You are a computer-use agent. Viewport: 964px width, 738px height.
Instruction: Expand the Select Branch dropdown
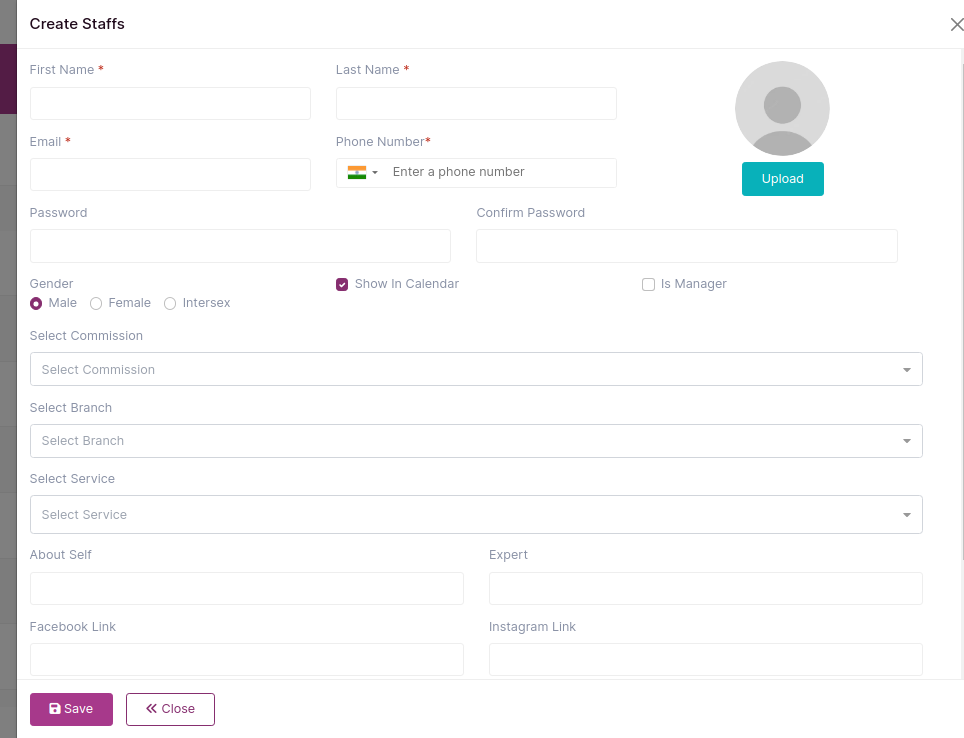(476, 441)
